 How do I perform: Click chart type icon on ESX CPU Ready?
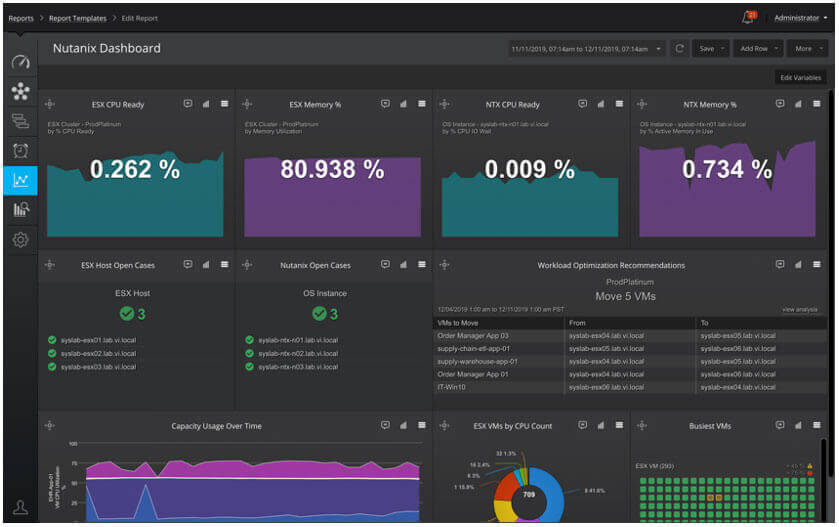pyautogui.click(x=206, y=103)
